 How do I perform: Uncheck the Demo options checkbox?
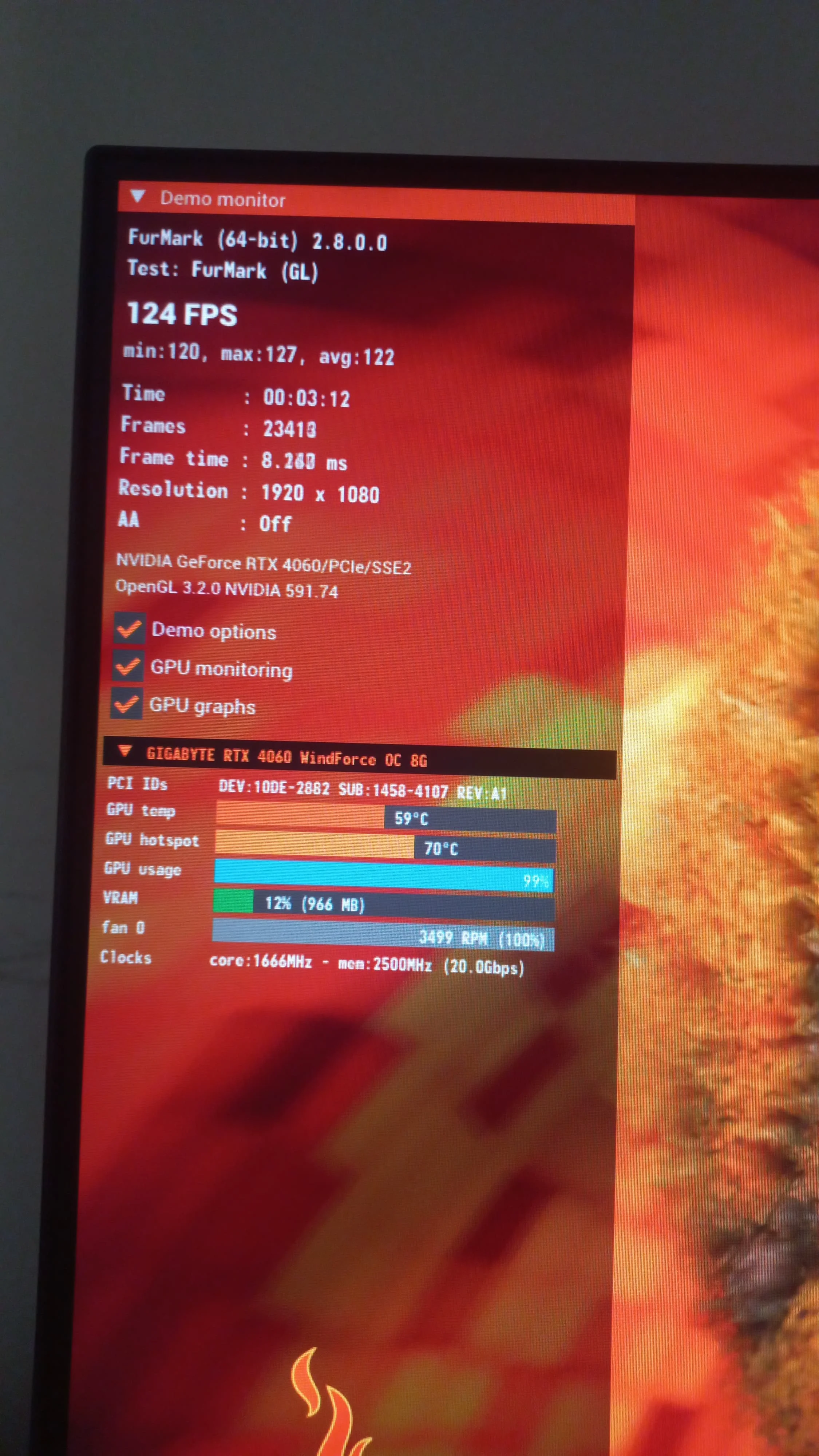[x=129, y=628]
